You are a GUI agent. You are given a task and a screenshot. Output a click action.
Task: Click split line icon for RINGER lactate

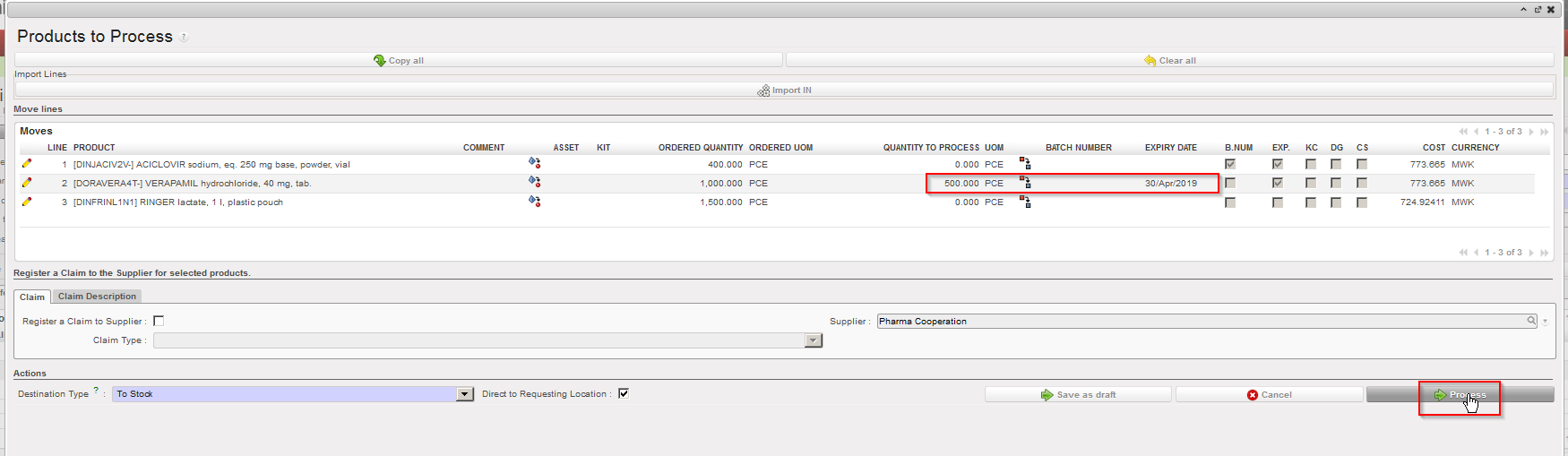click(x=1025, y=202)
